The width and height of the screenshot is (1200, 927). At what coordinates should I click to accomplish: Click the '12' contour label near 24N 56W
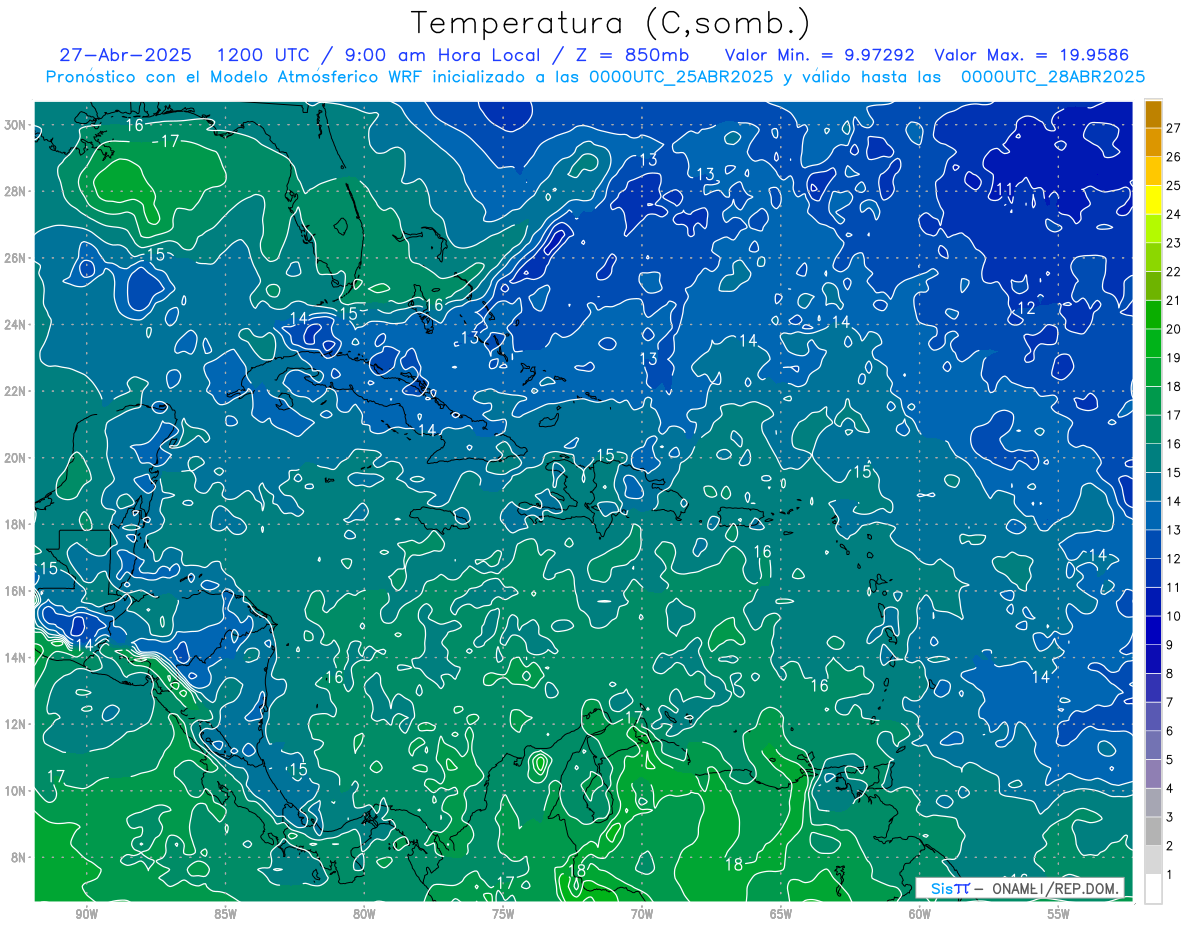pos(1026,308)
